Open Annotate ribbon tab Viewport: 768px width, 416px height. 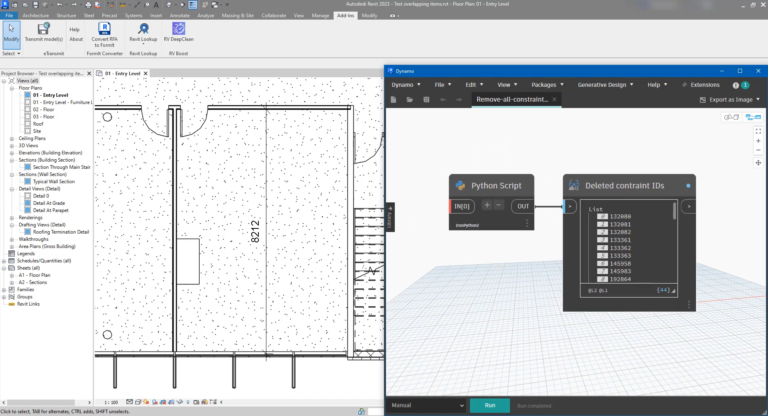[x=179, y=16]
